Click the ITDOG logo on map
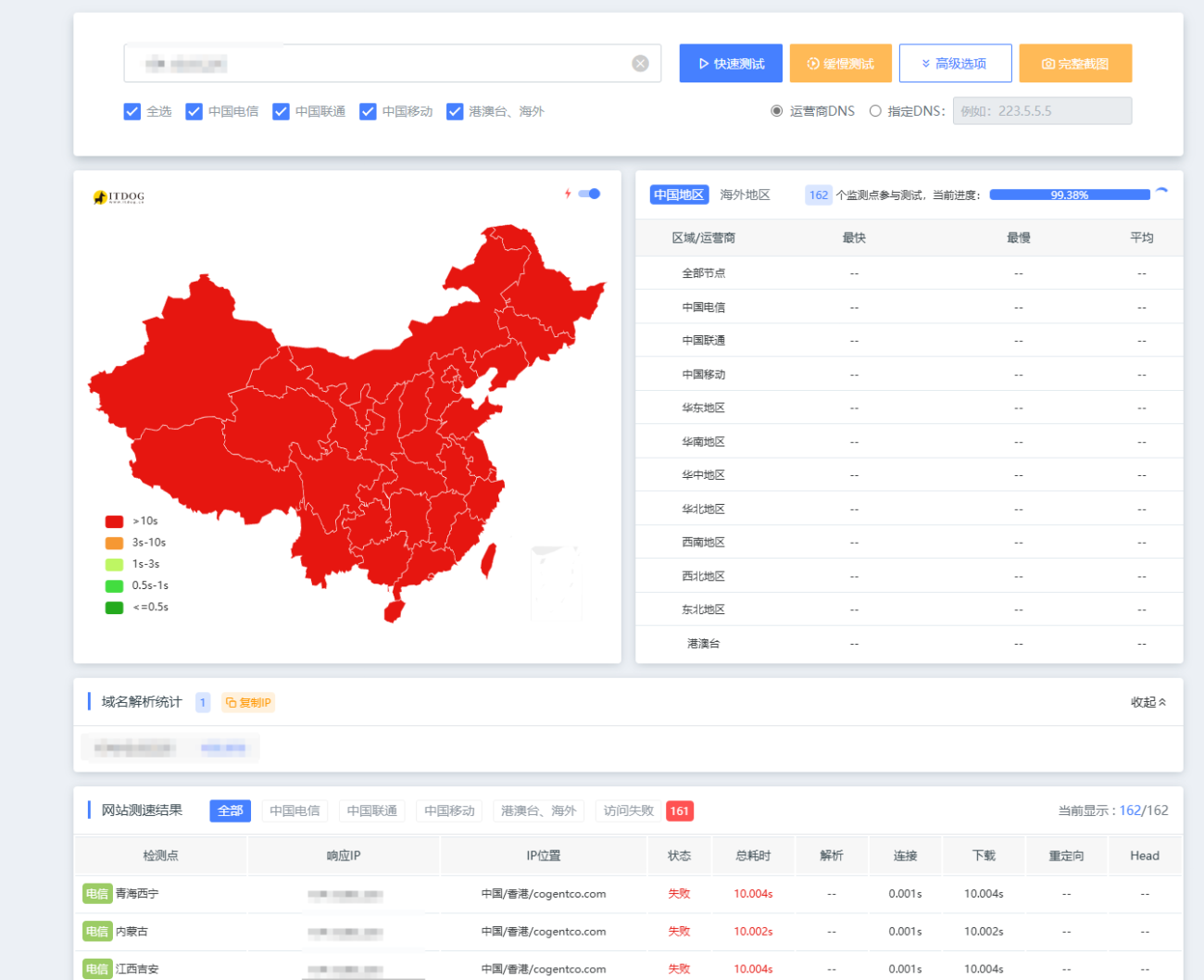This screenshot has width=1204, height=980. [119, 196]
